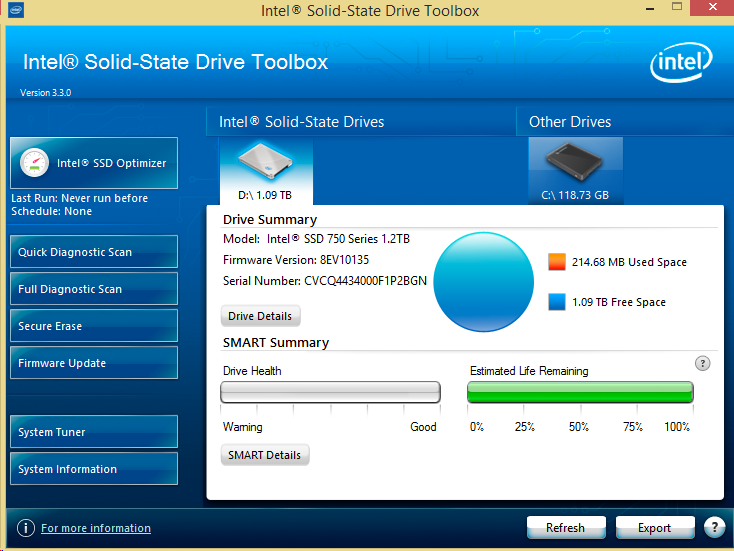Viewport: 734px width, 551px height.
Task: Click the Estimated Life Remaining green bar
Action: click(580, 392)
